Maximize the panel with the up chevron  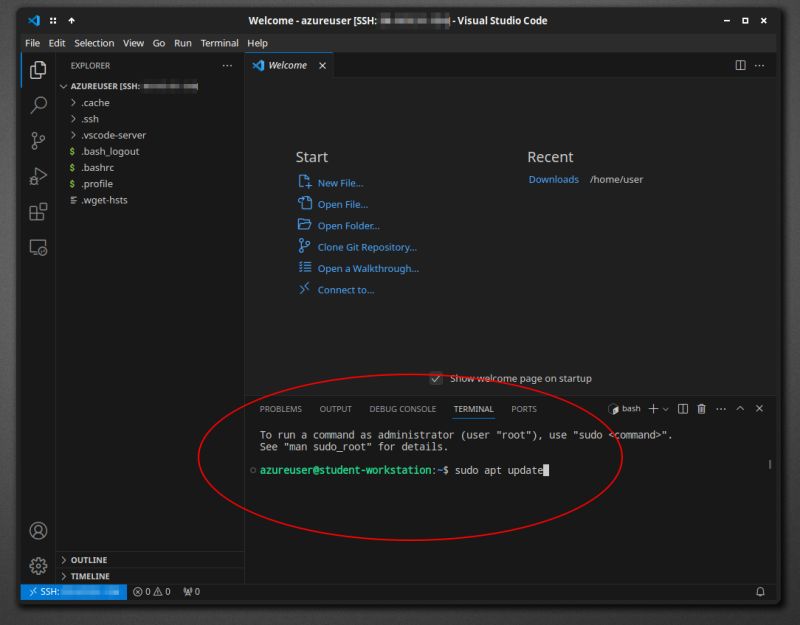[740, 409]
